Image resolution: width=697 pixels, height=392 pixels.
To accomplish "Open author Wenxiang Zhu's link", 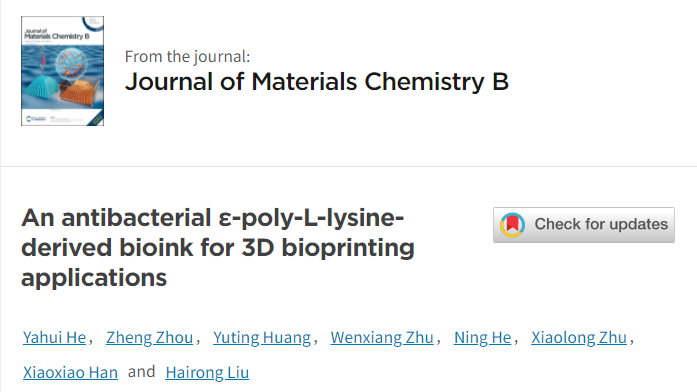I will click(x=382, y=338).
